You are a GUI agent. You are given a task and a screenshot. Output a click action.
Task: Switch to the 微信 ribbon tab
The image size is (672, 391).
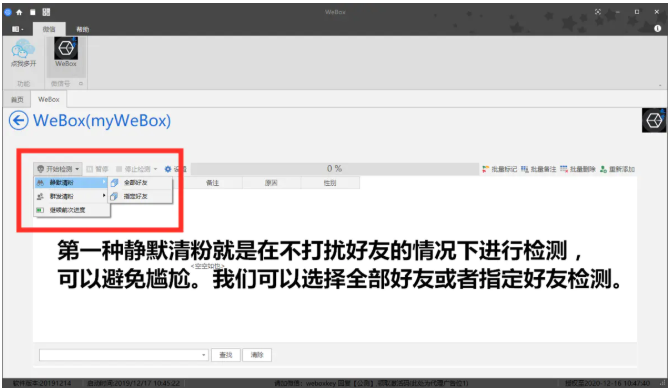click(x=49, y=29)
